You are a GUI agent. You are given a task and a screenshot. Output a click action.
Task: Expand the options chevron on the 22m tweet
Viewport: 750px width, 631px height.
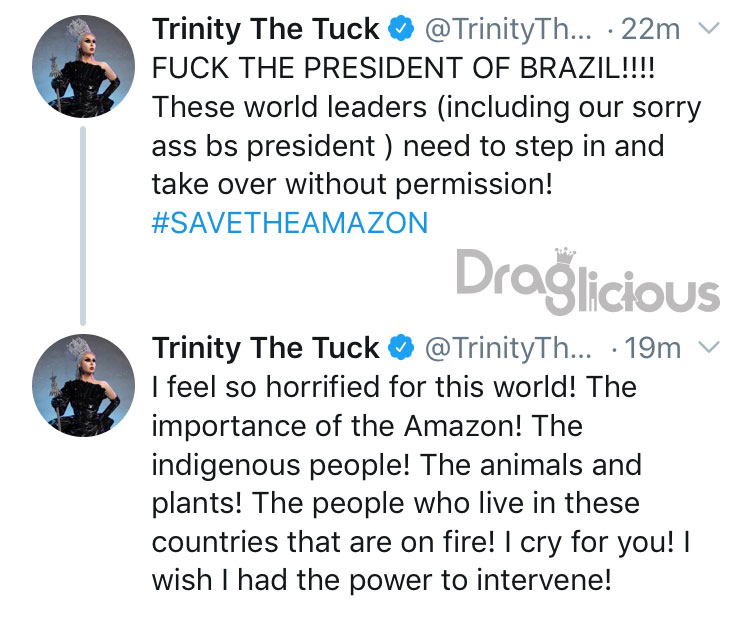point(709,29)
